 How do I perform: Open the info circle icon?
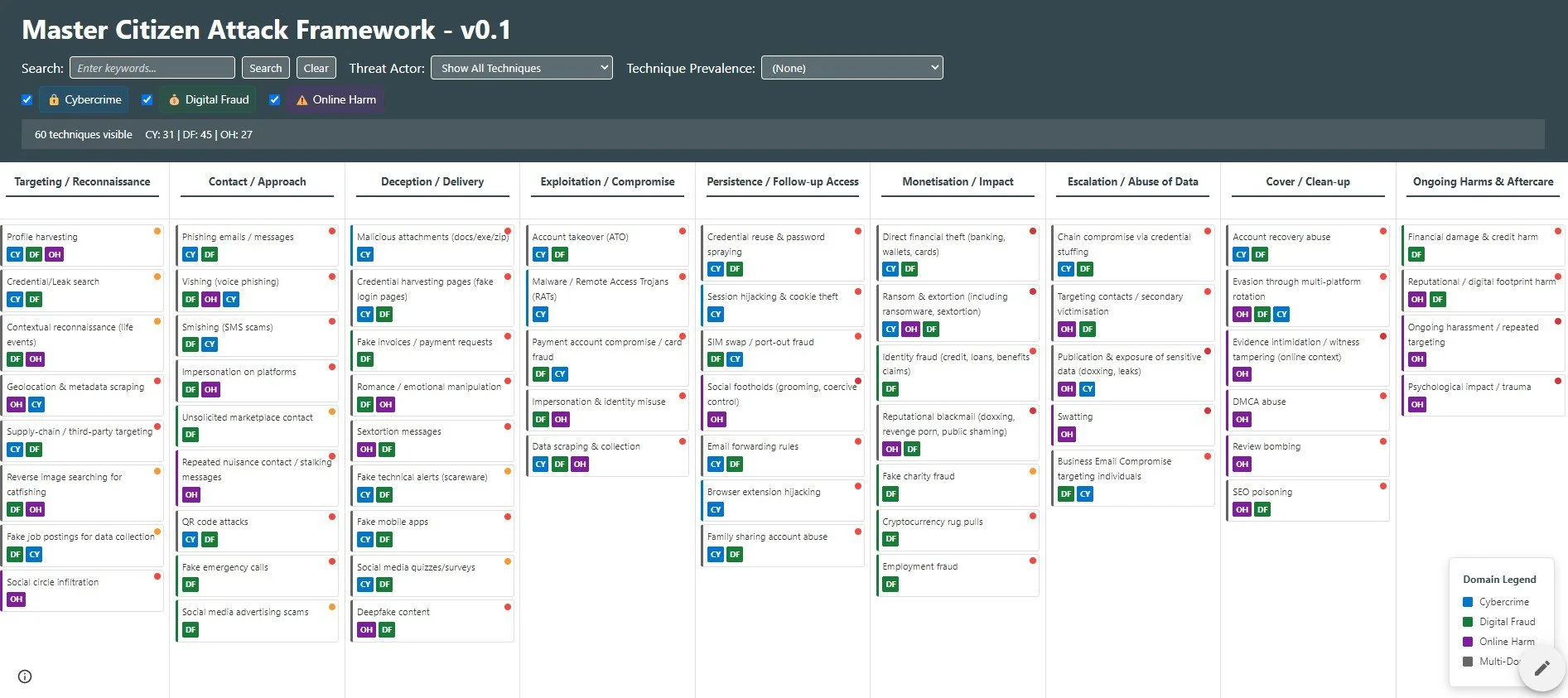tap(25, 676)
